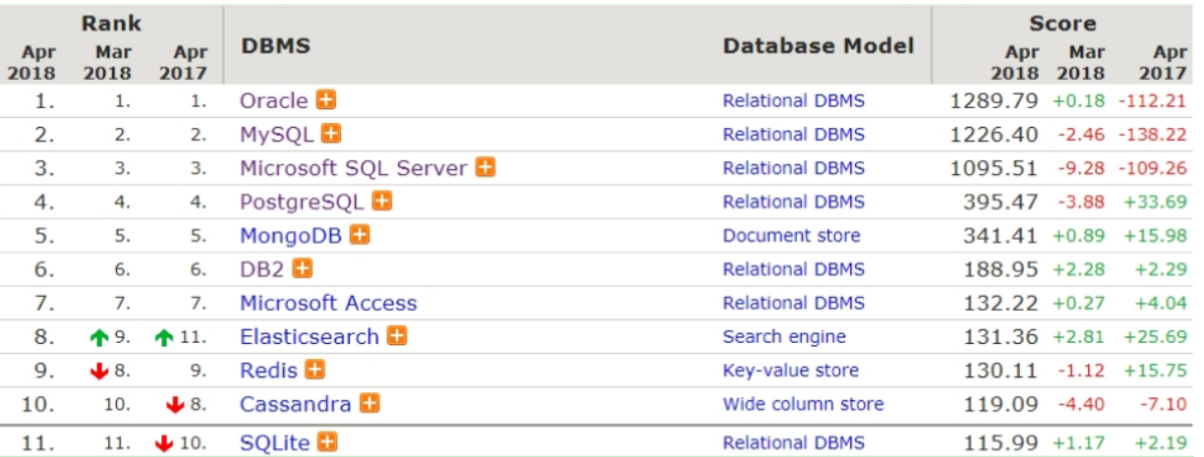Click the +25.69 change value for Elasticsearch
This screenshot has height=457, width=1204.
[x=1156, y=337]
